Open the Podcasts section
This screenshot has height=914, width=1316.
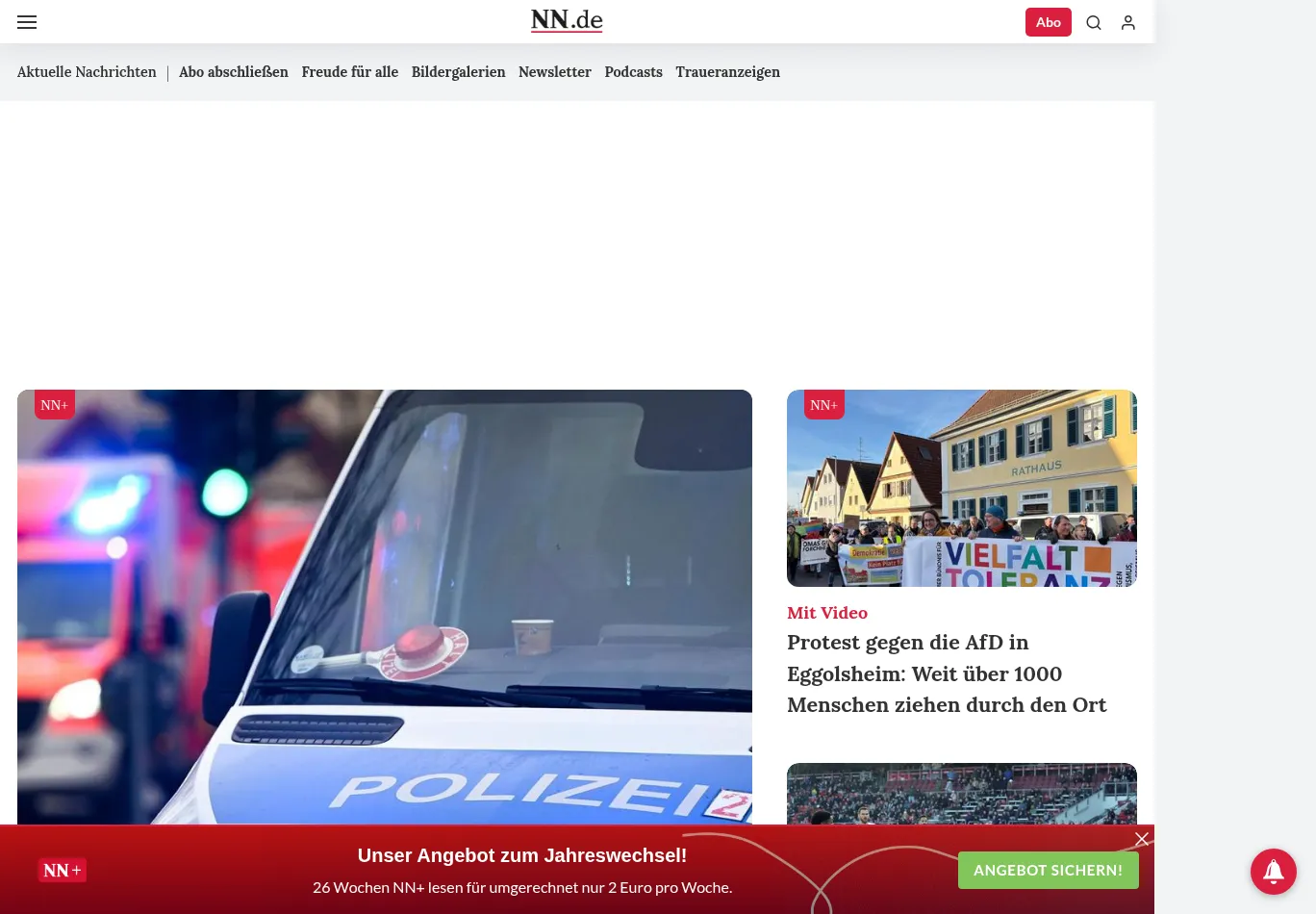click(633, 72)
